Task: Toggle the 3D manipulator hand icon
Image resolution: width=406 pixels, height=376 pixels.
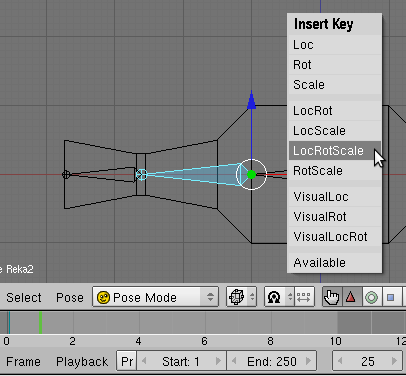Action: (332, 297)
